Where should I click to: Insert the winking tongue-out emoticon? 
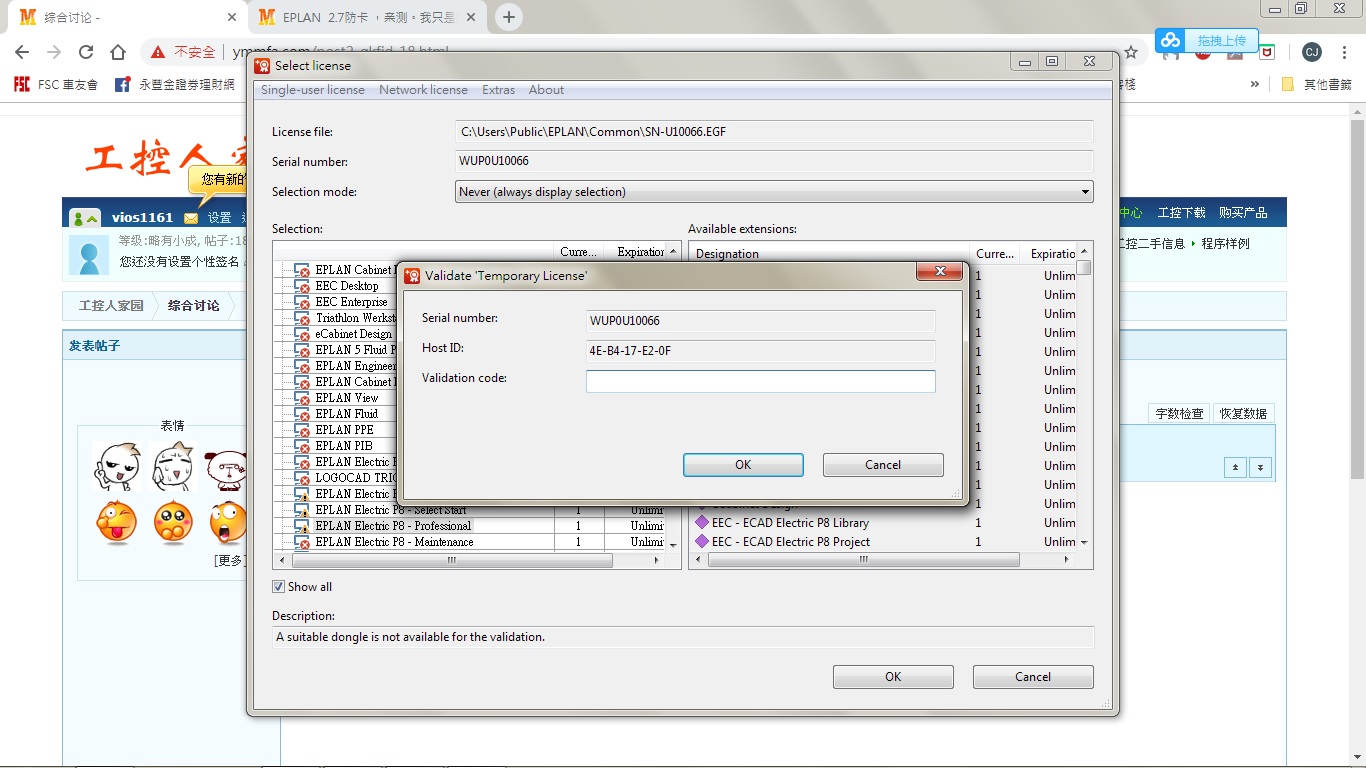coord(116,522)
